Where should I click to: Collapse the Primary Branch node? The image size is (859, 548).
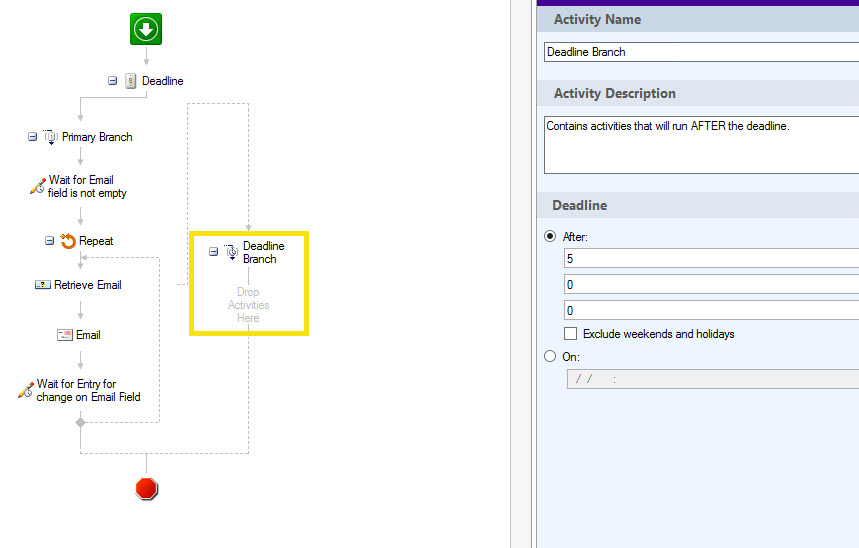(x=32, y=136)
